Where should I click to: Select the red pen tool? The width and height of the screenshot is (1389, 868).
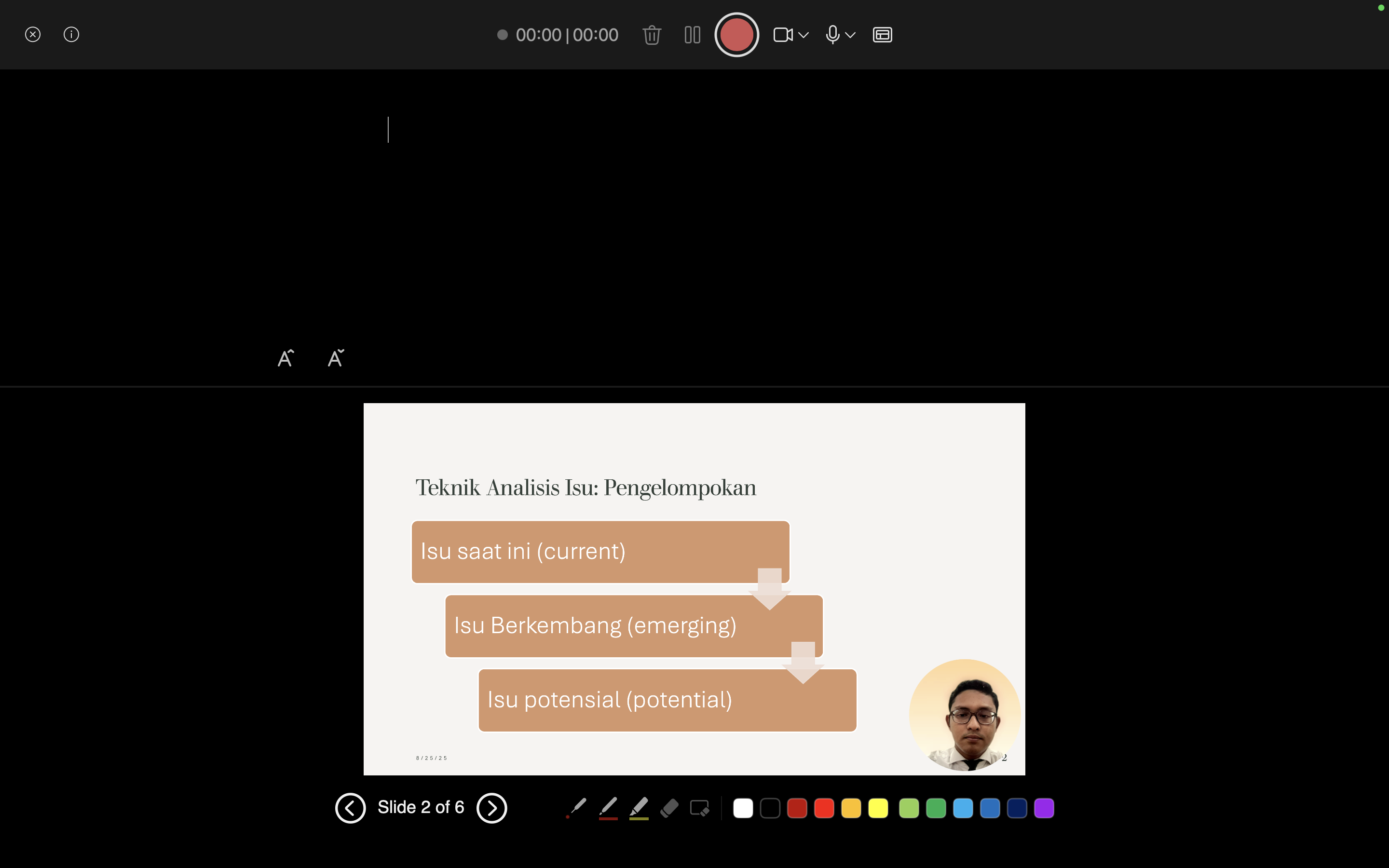(608, 808)
